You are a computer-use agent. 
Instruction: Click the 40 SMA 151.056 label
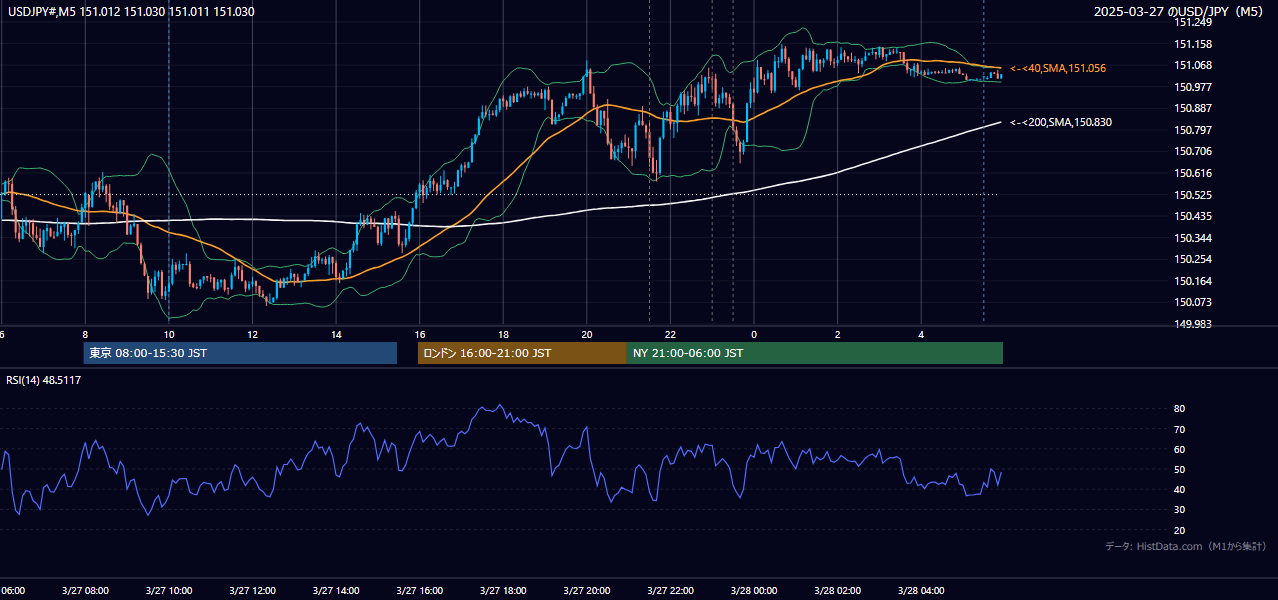[1058, 68]
